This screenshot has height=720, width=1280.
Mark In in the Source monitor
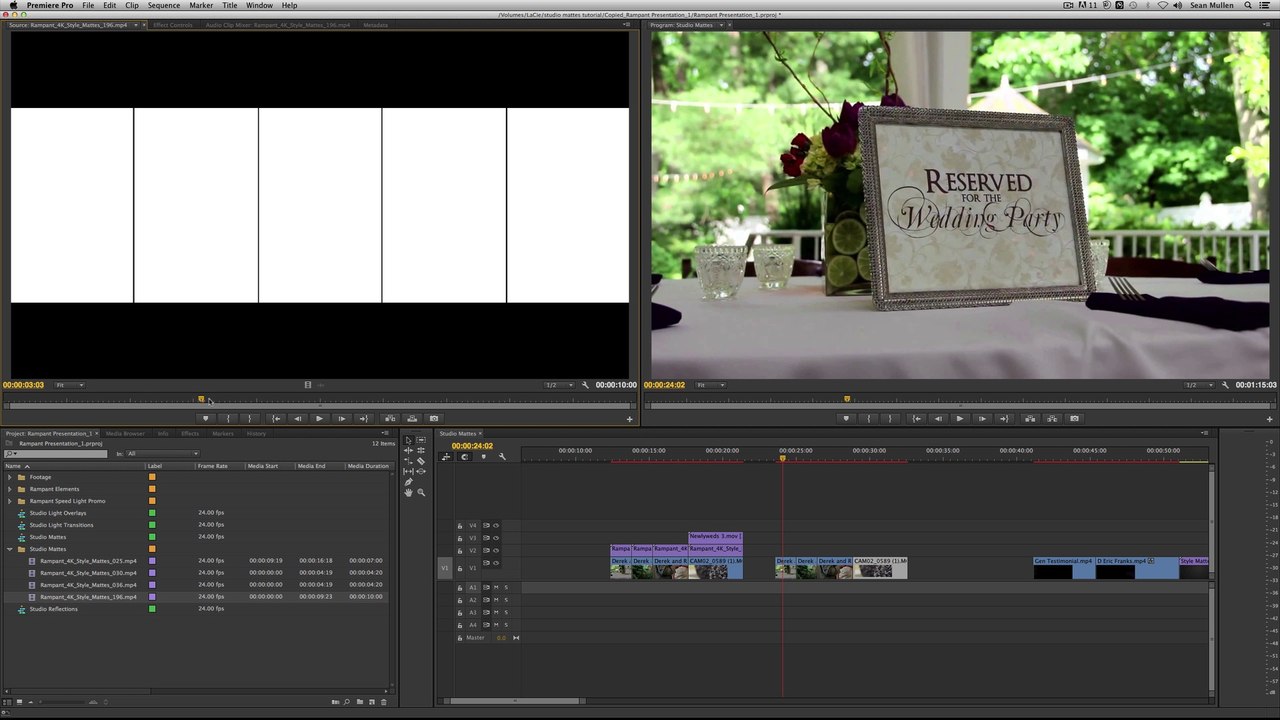point(228,418)
